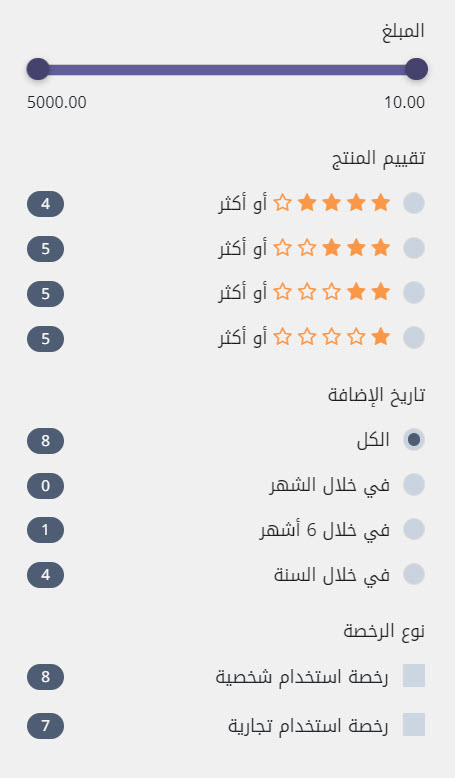Click the في خلال 6 أشهر label text
Viewport: 455px width, 778px height.
point(325,530)
